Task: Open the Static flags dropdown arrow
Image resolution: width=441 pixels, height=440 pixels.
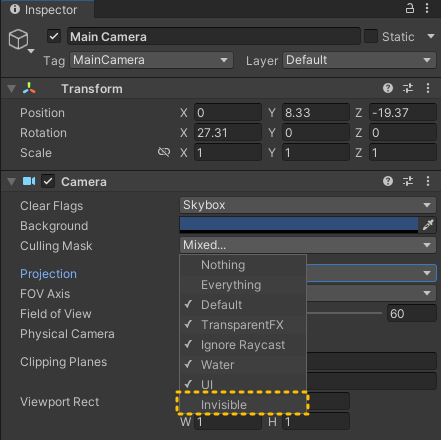Action: point(431,36)
